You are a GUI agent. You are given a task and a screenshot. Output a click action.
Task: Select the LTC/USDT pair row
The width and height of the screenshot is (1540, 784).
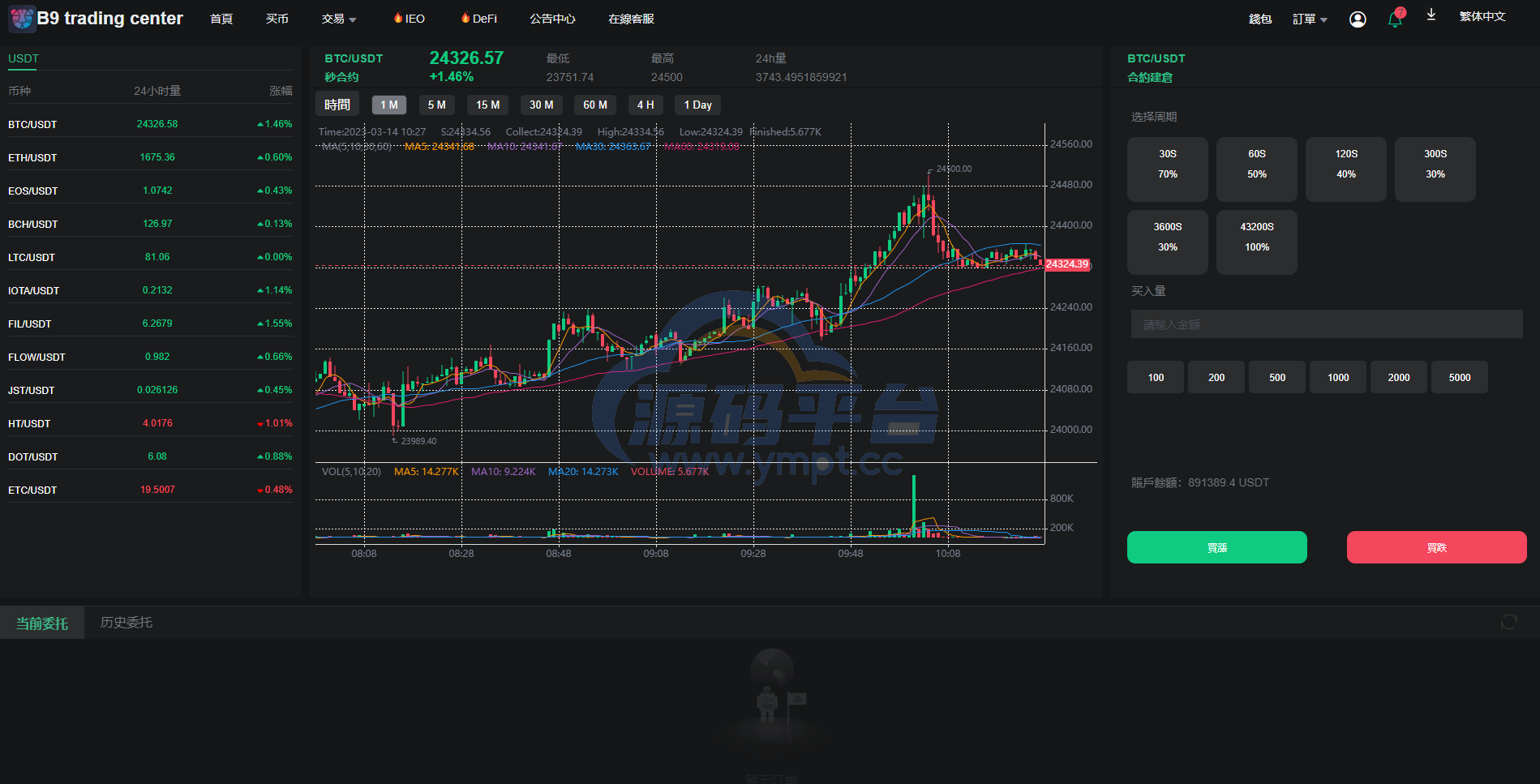[150, 257]
